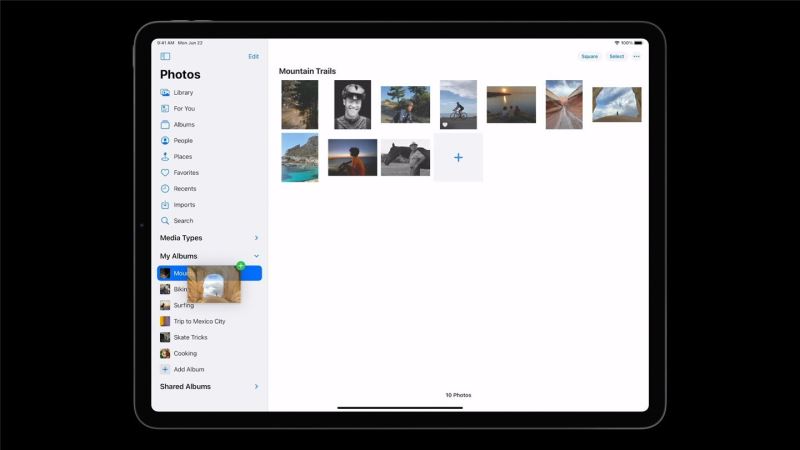
Task: Tap the Edit button in the sidebar
Action: point(253,57)
